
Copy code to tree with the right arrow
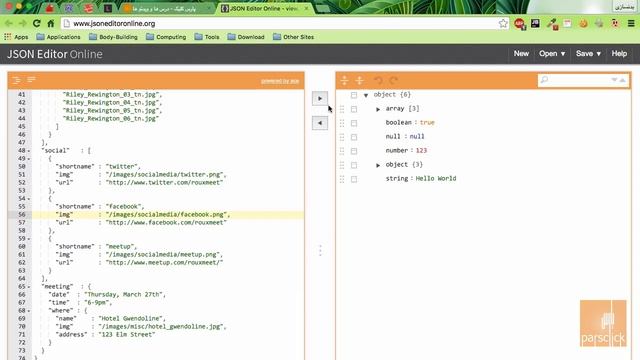click(x=320, y=98)
